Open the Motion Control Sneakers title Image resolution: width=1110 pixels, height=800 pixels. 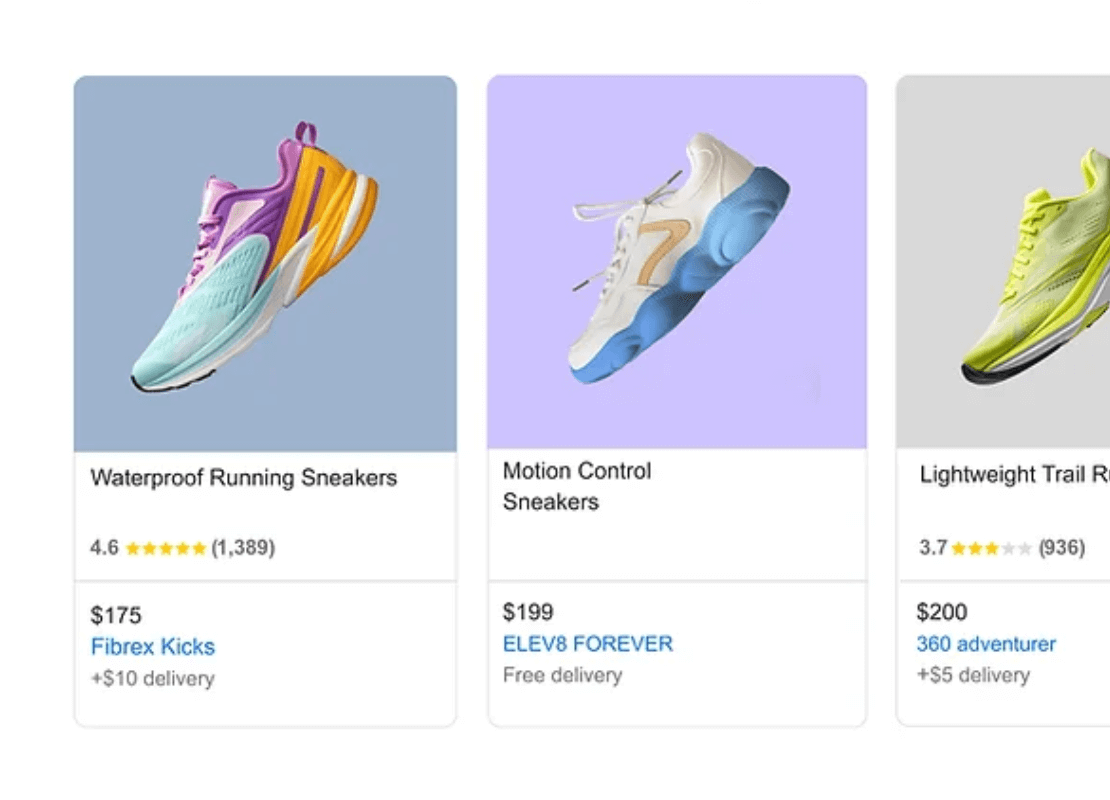click(x=577, y=486)
